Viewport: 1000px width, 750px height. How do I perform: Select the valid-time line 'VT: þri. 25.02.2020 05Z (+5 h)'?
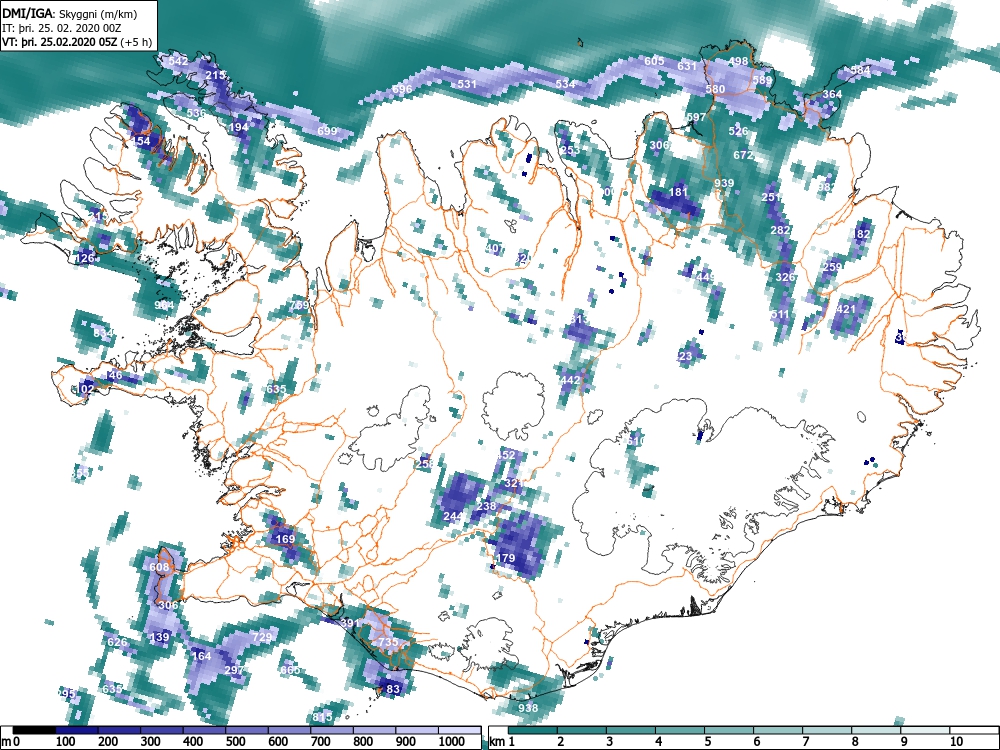coord(77,42)
